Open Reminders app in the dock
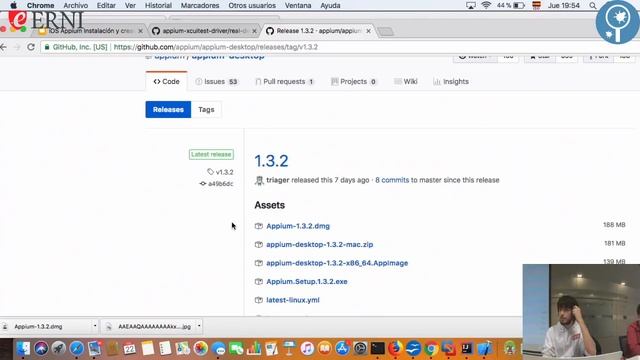The image size is (640, 360). pos(165,349)
